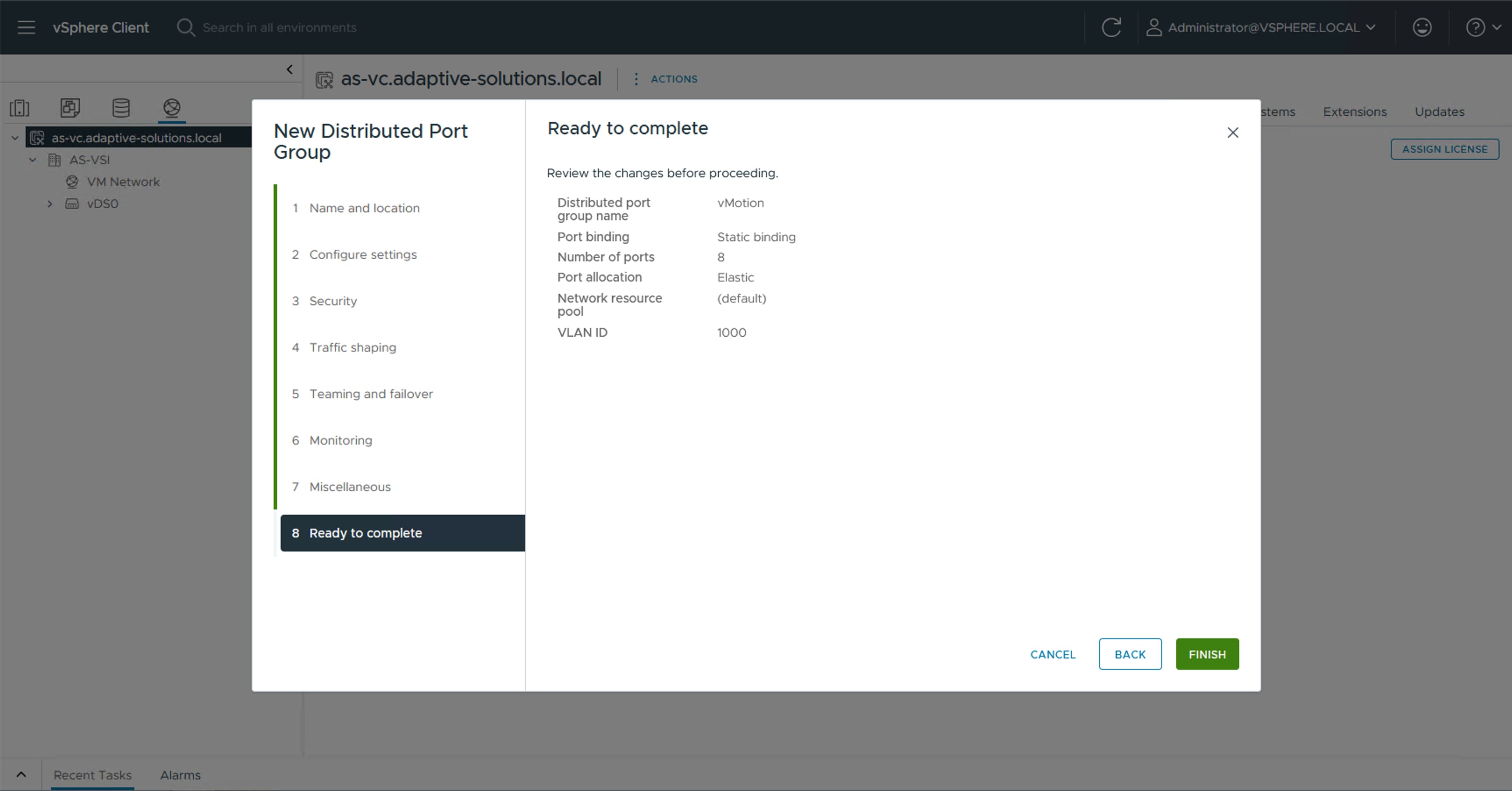This screenshot has width=1512, height=791.
Task: Open the feedback smiley icon
Action: (x=1422, y=27)
